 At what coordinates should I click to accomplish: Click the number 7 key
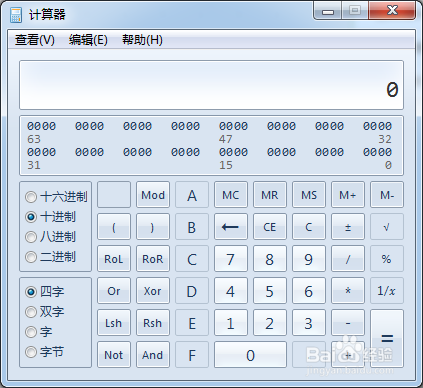(x=231, y=259)
